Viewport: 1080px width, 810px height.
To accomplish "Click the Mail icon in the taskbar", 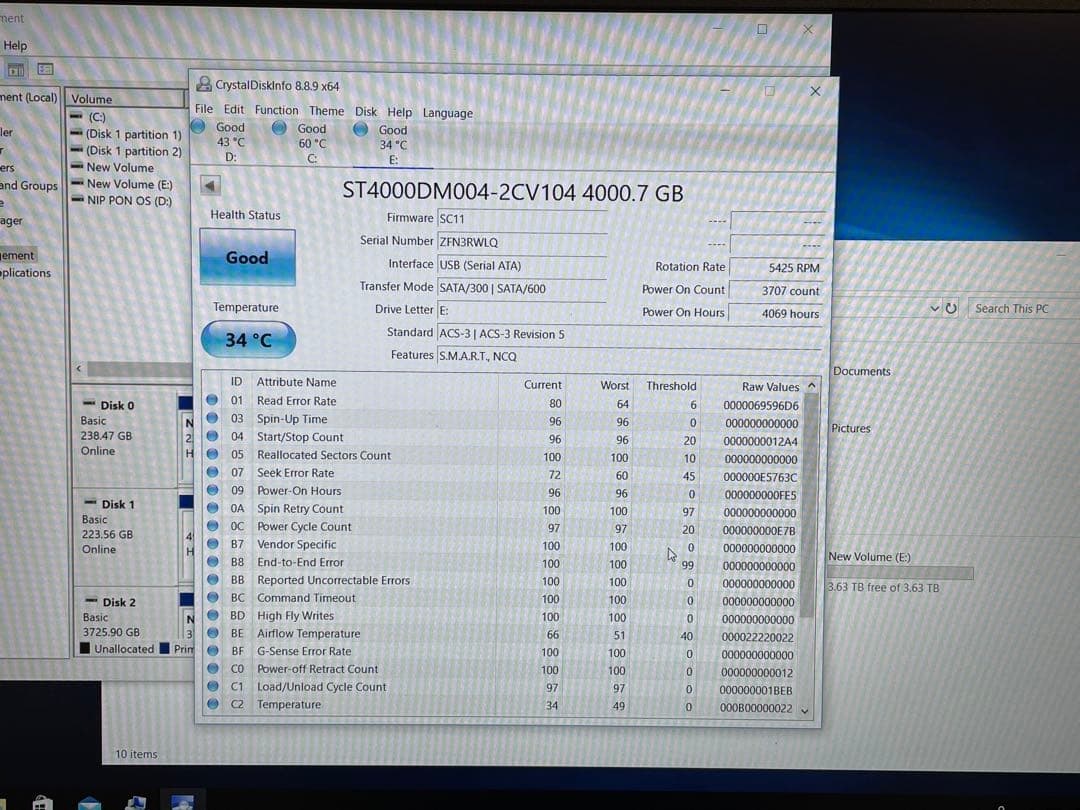I will 90,802.
